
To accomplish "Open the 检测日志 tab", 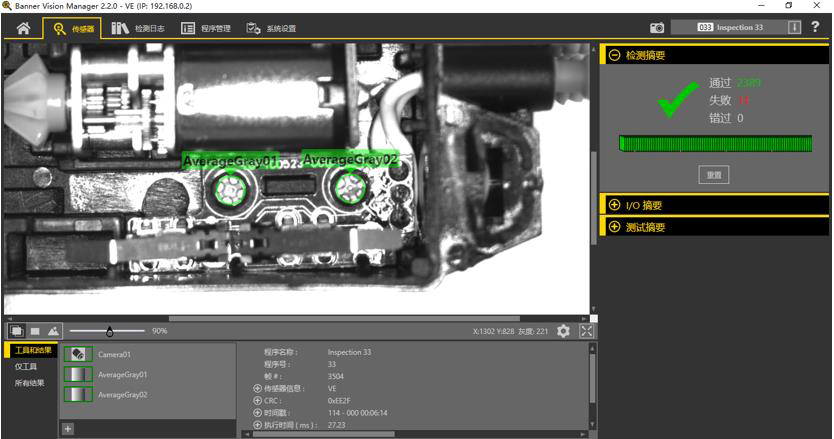I will (138, 28).
